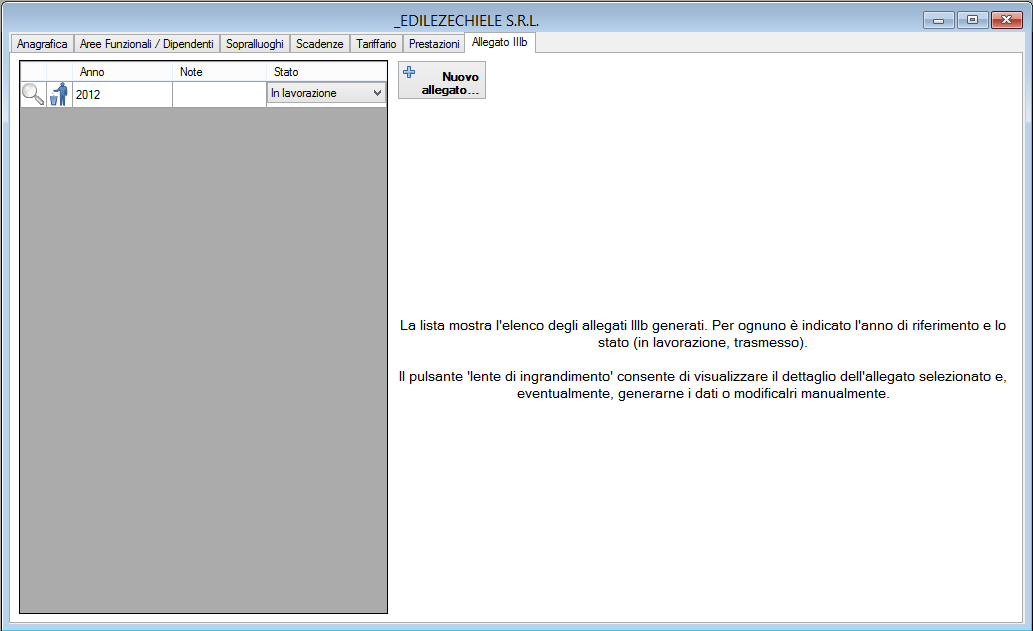Create a new allegato with Nuovo allegato button
The width and height of the screenshot is (1033, 631).
(x=442, y=80)
